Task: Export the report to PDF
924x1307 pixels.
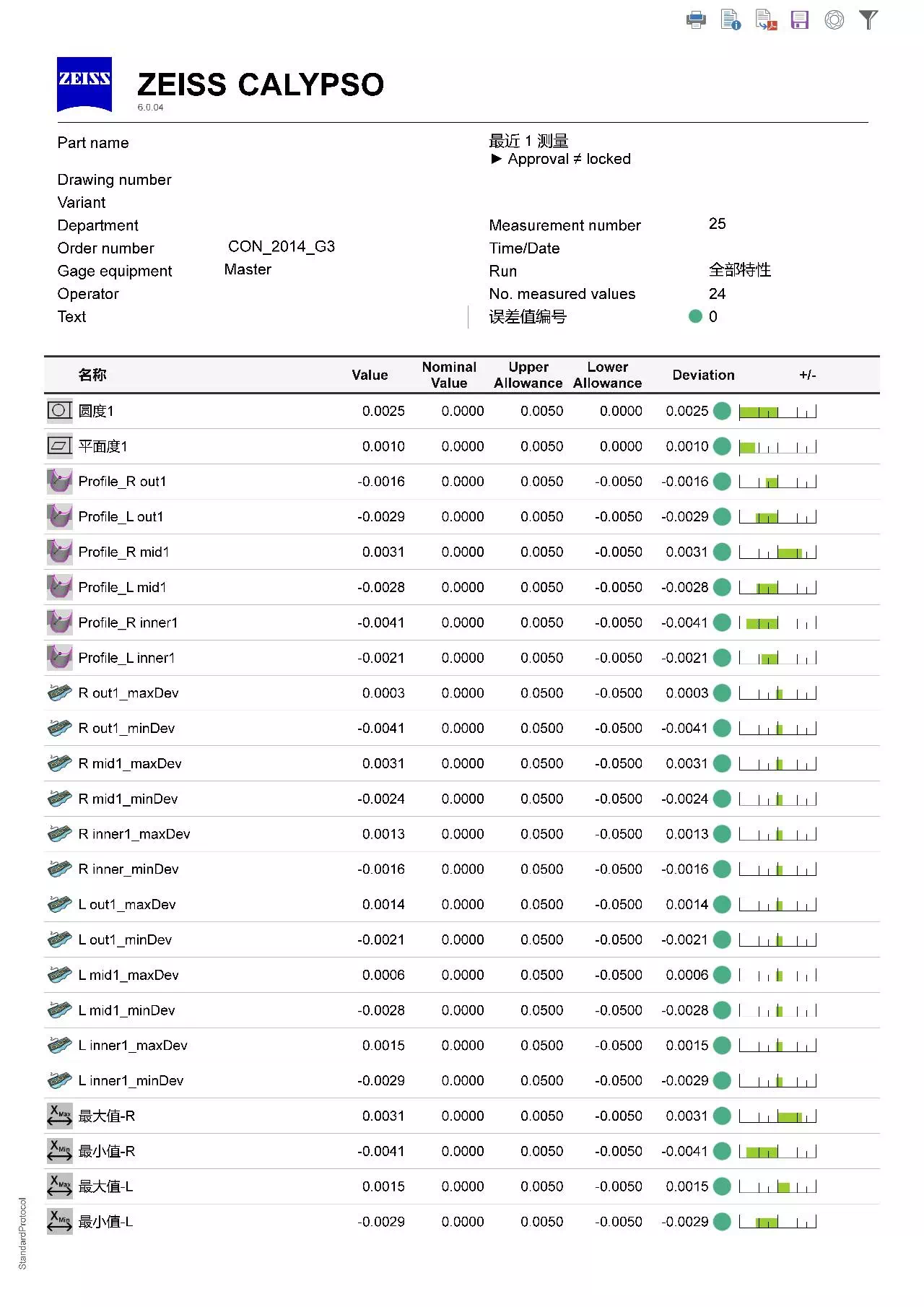Action: pos(765,20)
